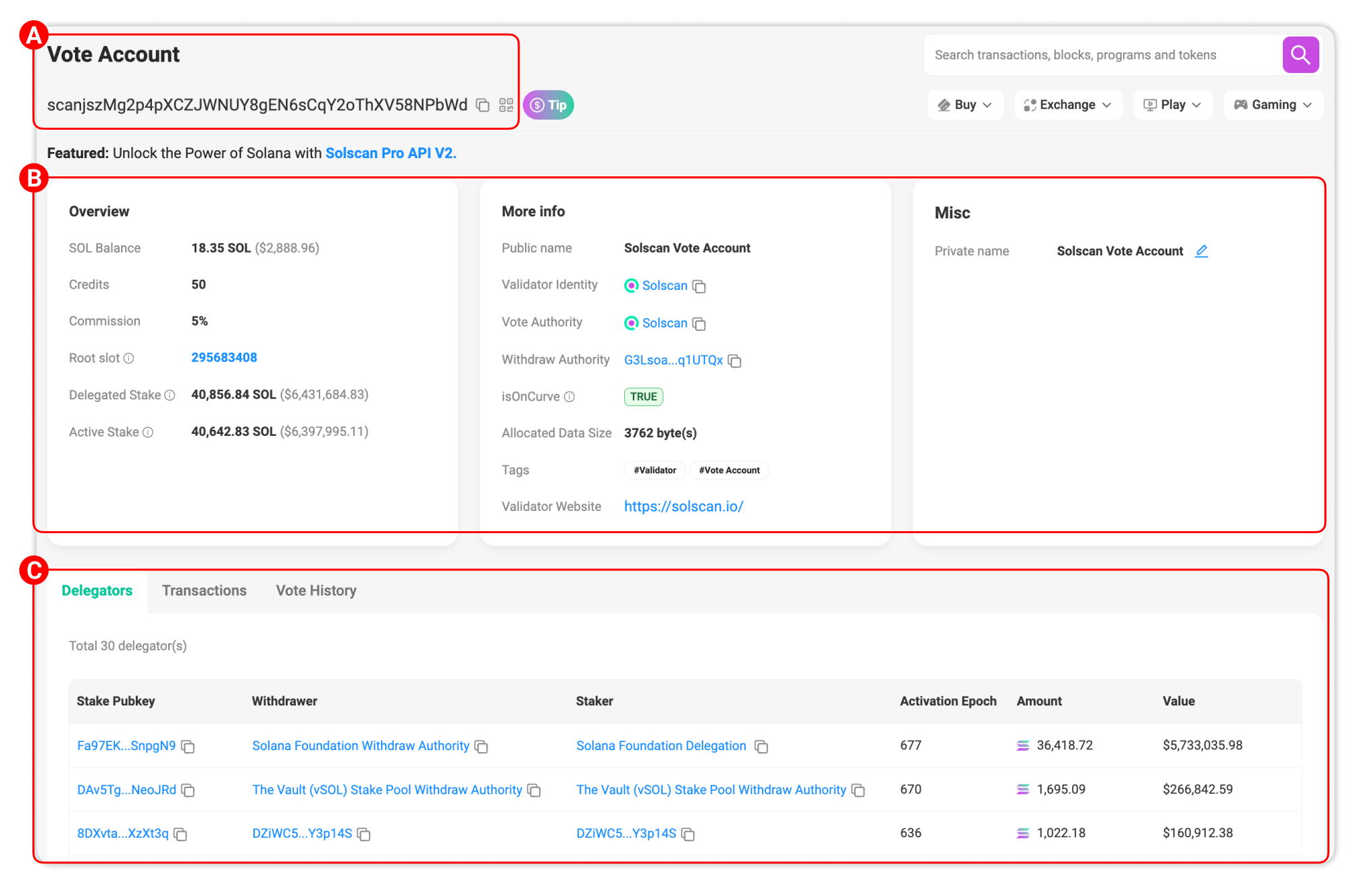Open Solana Foundation Delegation staker link
This screenshot has height=892, width=1372.
[x=661, y=745]
